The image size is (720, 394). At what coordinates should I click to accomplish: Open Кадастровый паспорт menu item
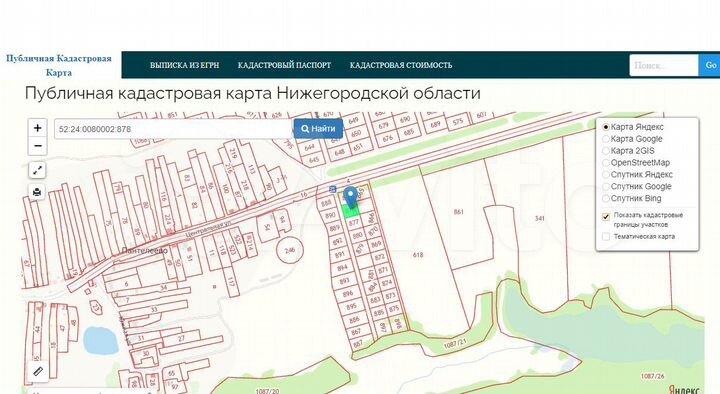coord(284,65)
